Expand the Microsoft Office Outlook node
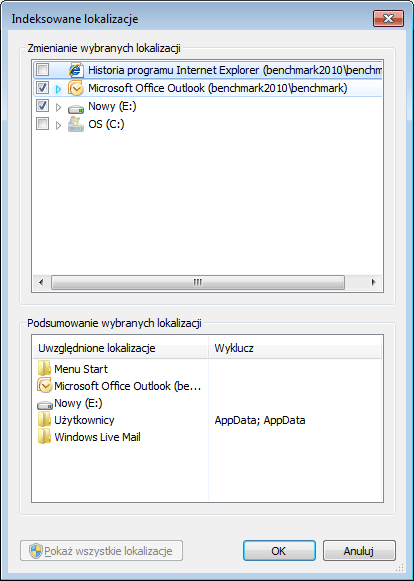Viewport: 414px width, 581px height. point(58,89)
